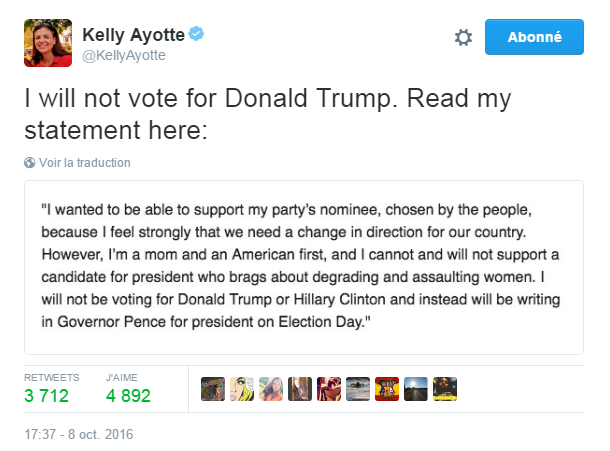Click the Voir la traduction link
The width and height of the screenshot is (610, 451).
[x=84, y=163]
